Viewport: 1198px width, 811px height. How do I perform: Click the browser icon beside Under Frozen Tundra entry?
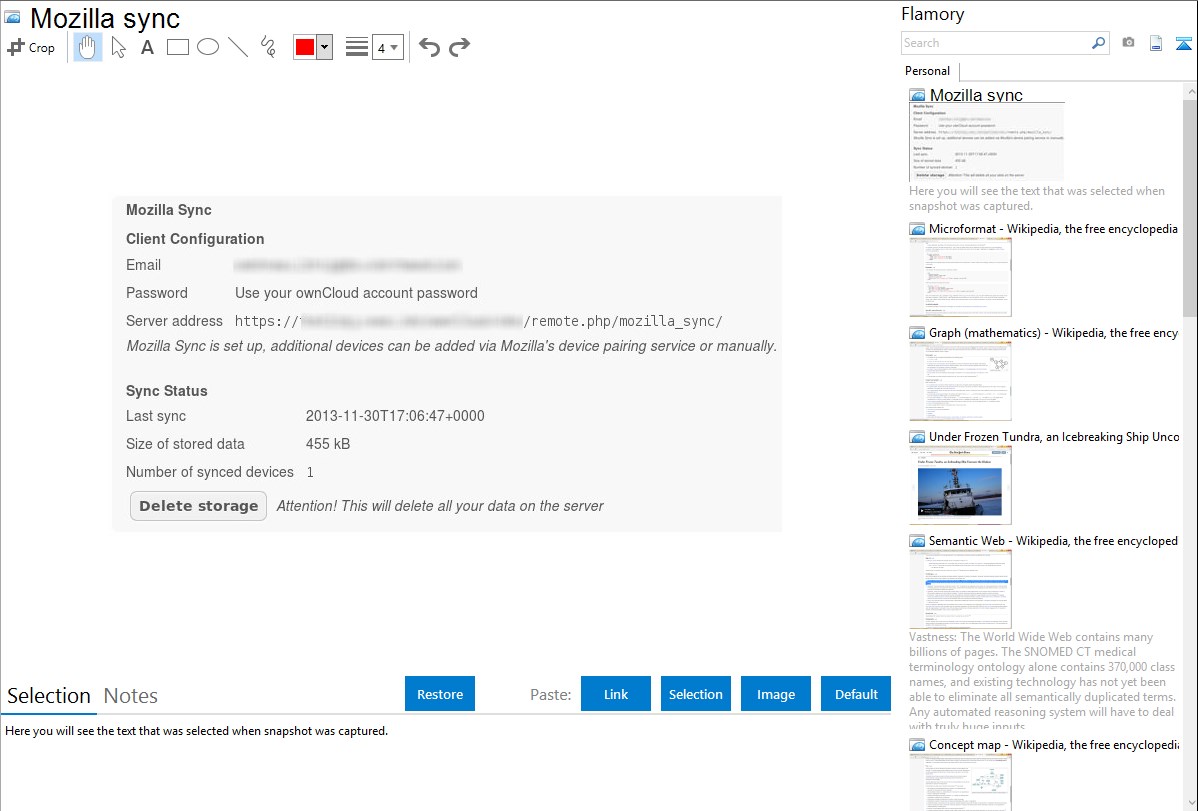click(917, 437)
